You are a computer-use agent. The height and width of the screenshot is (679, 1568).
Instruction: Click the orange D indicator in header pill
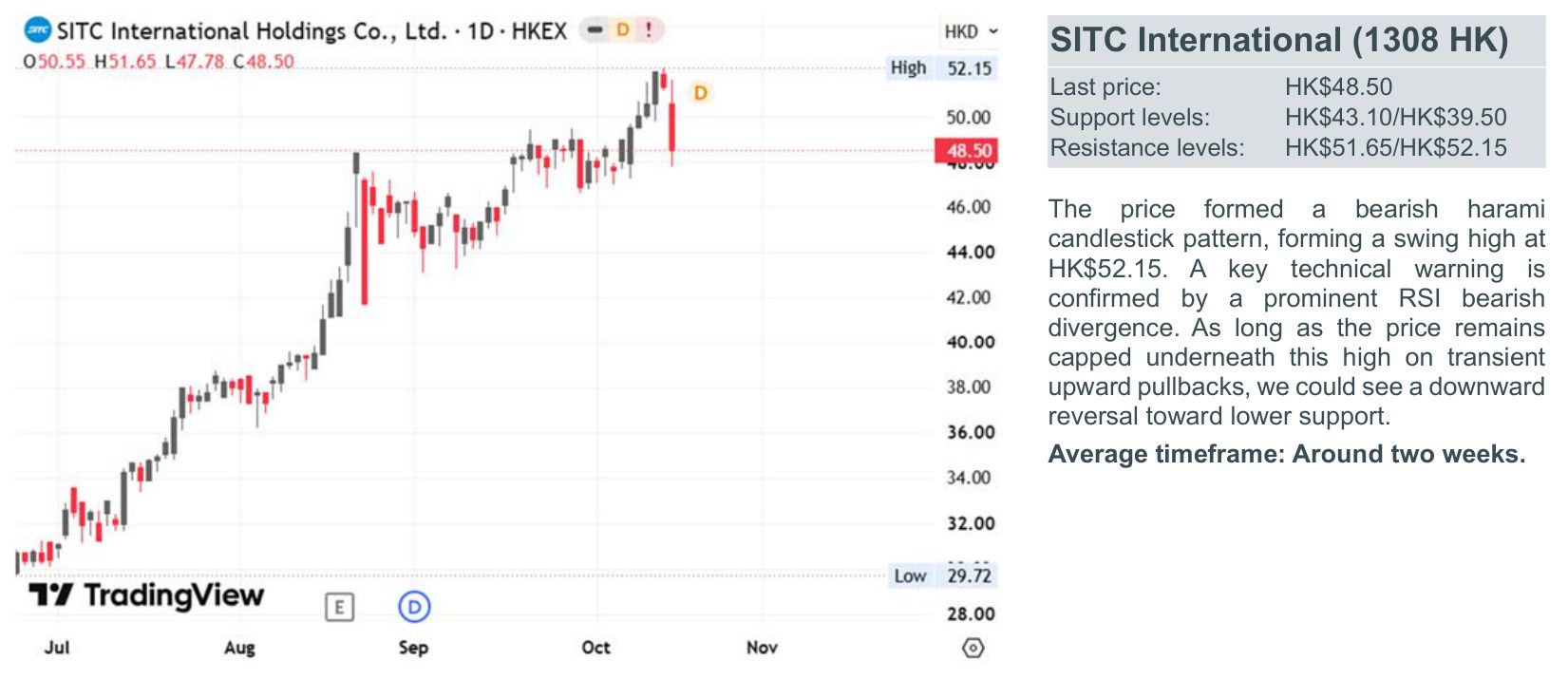click(622, 30)
